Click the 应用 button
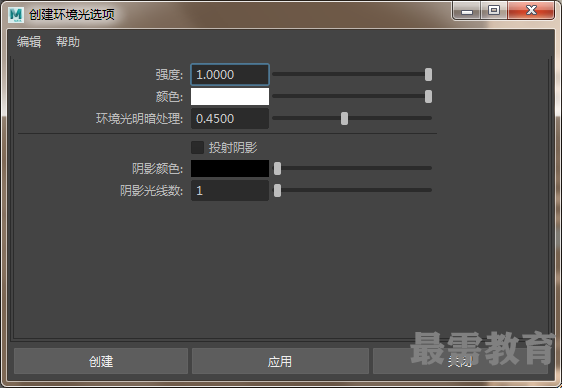The image size is (562, 388). pyautogui.click(x=280, y=361)
